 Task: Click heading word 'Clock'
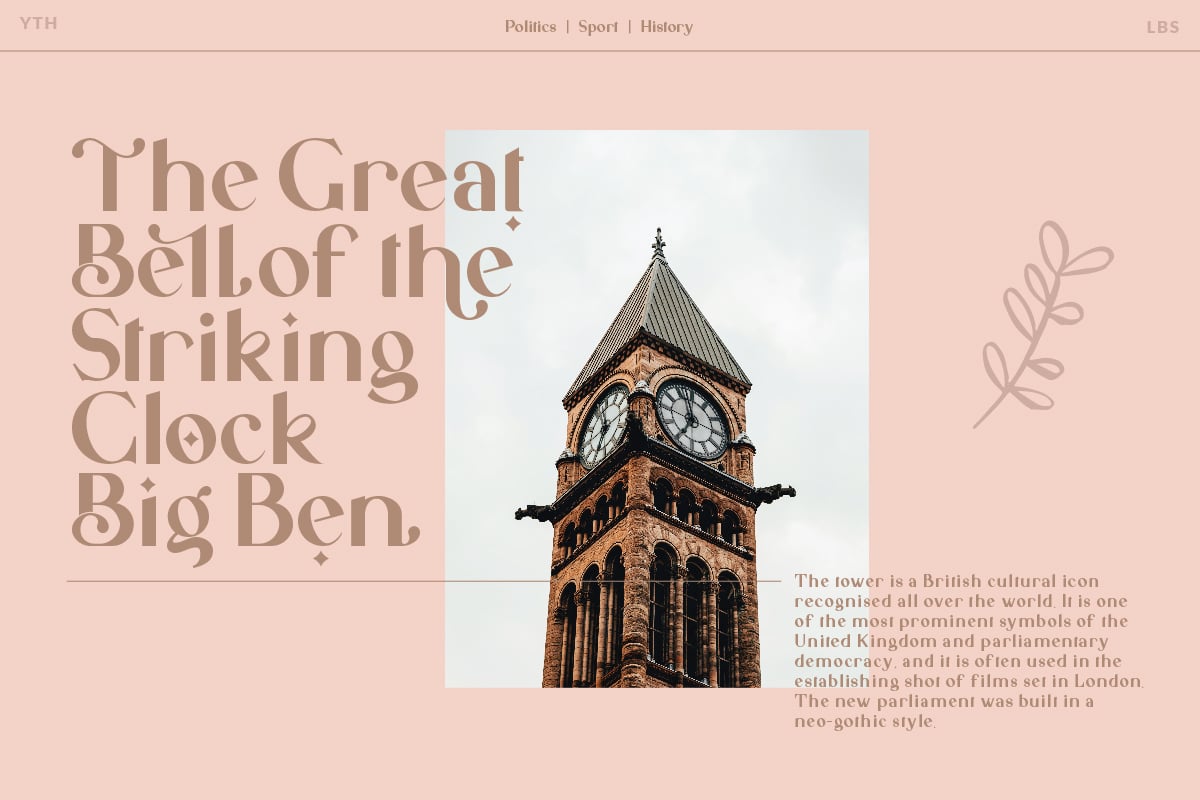click(x=198, y=430)
